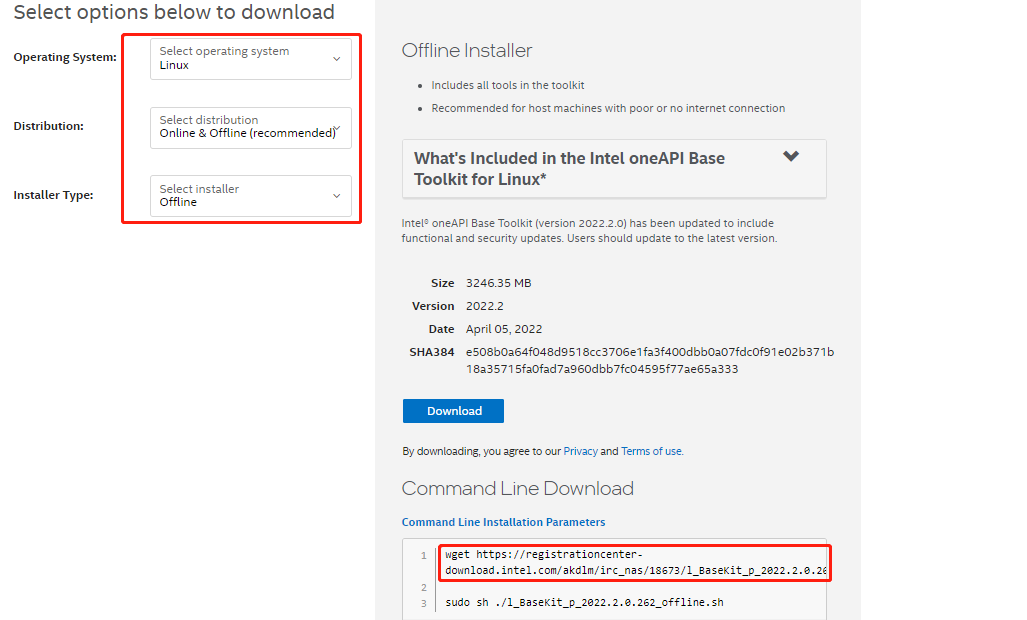The width and height of the screenshot is (1027, 620).
Task: Open the Installer Type dropdown showing Offline
Action: coord(250,196)
